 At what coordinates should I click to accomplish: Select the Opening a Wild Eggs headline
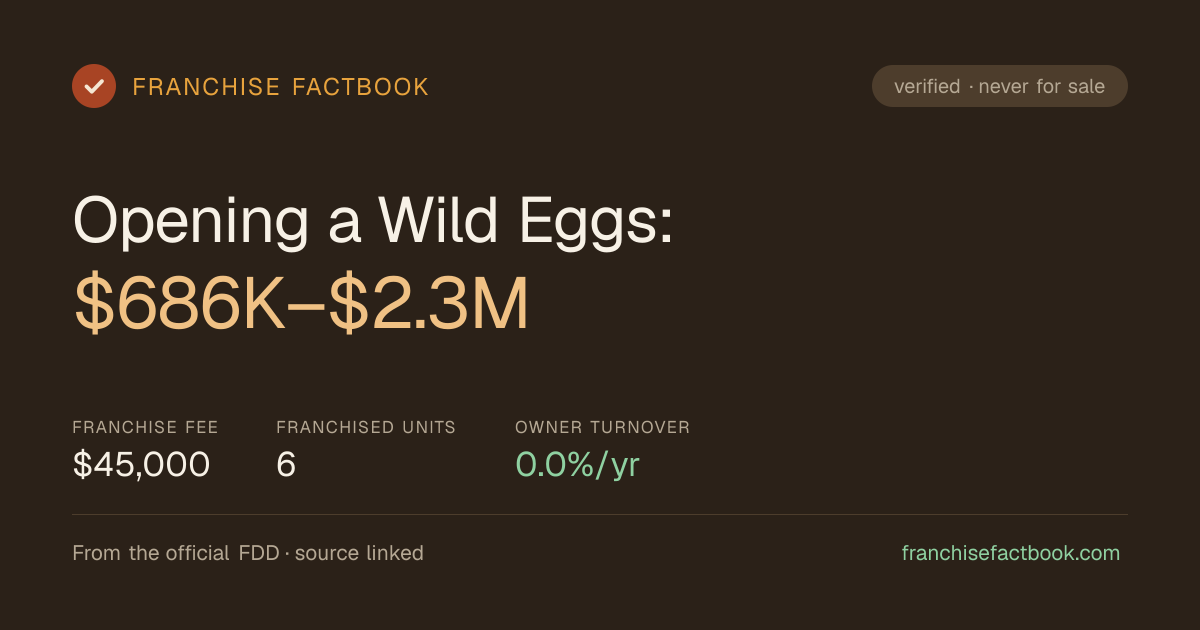[x=374, y=220]
